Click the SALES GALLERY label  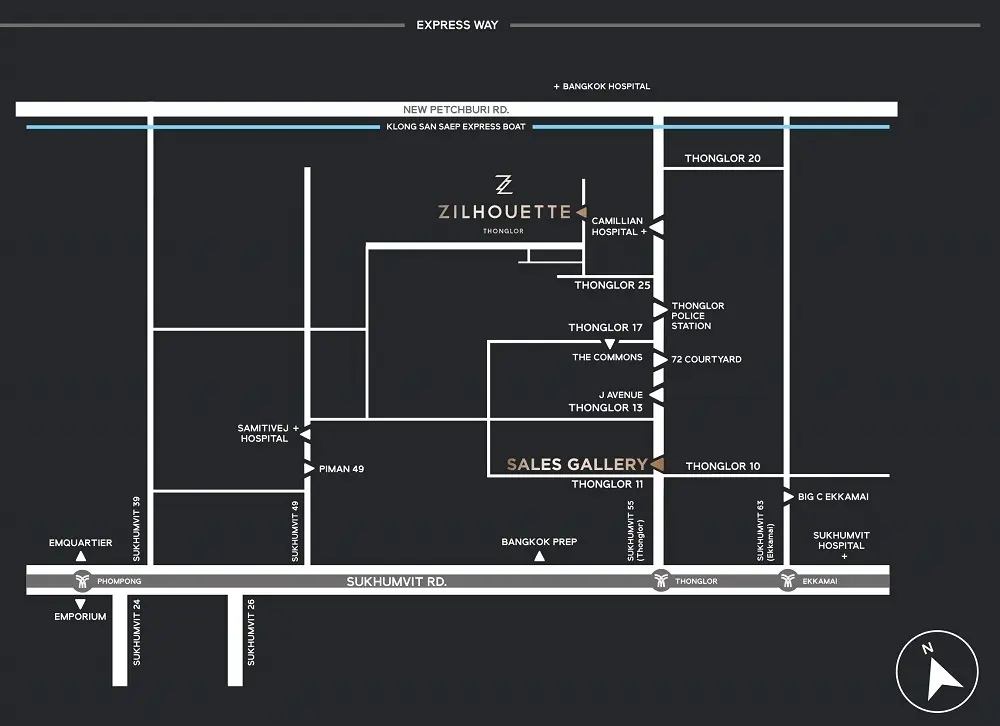[x=577, y=464]
